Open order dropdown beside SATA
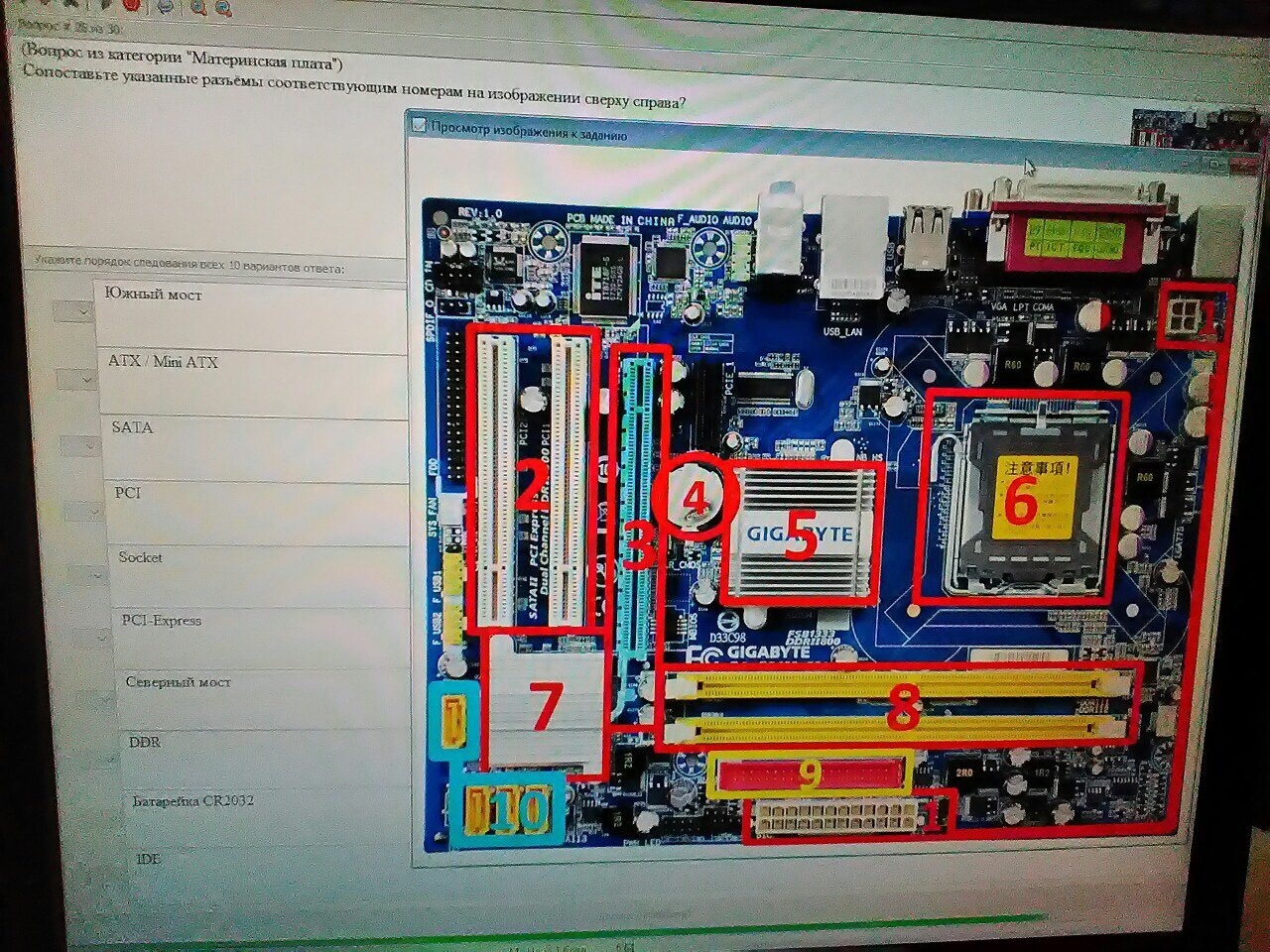The image size is (1270, 952). (x=78, y=444)
